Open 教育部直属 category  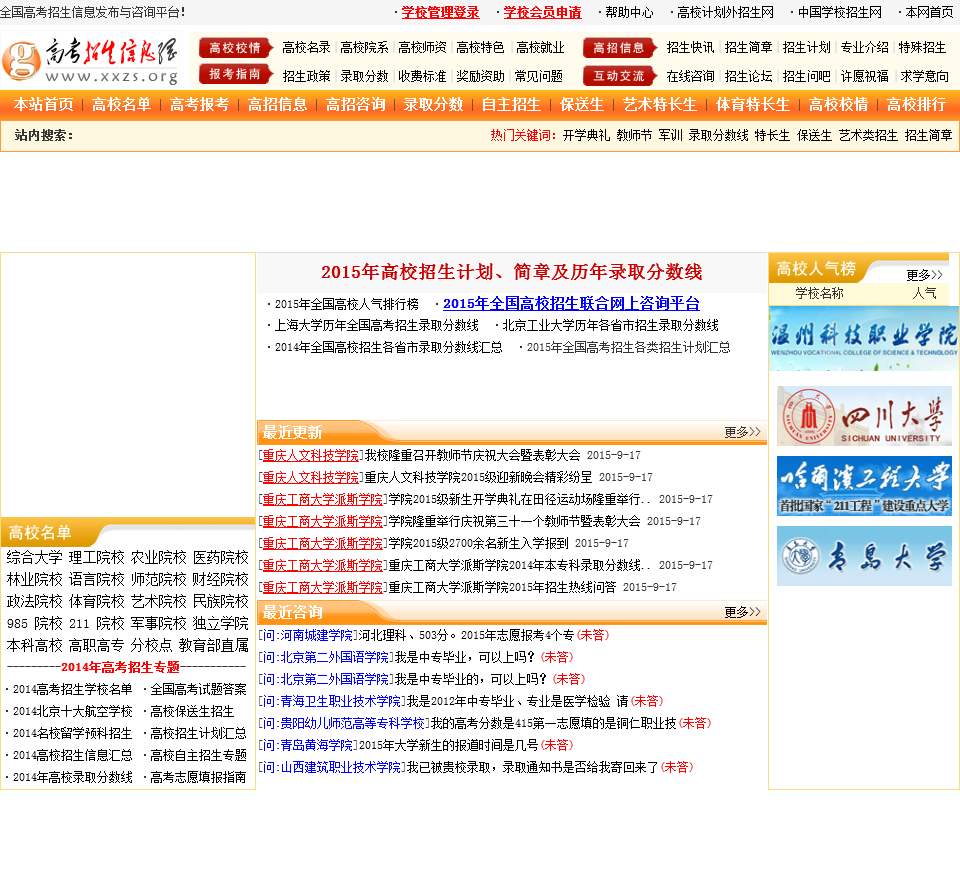click(214, 646)
